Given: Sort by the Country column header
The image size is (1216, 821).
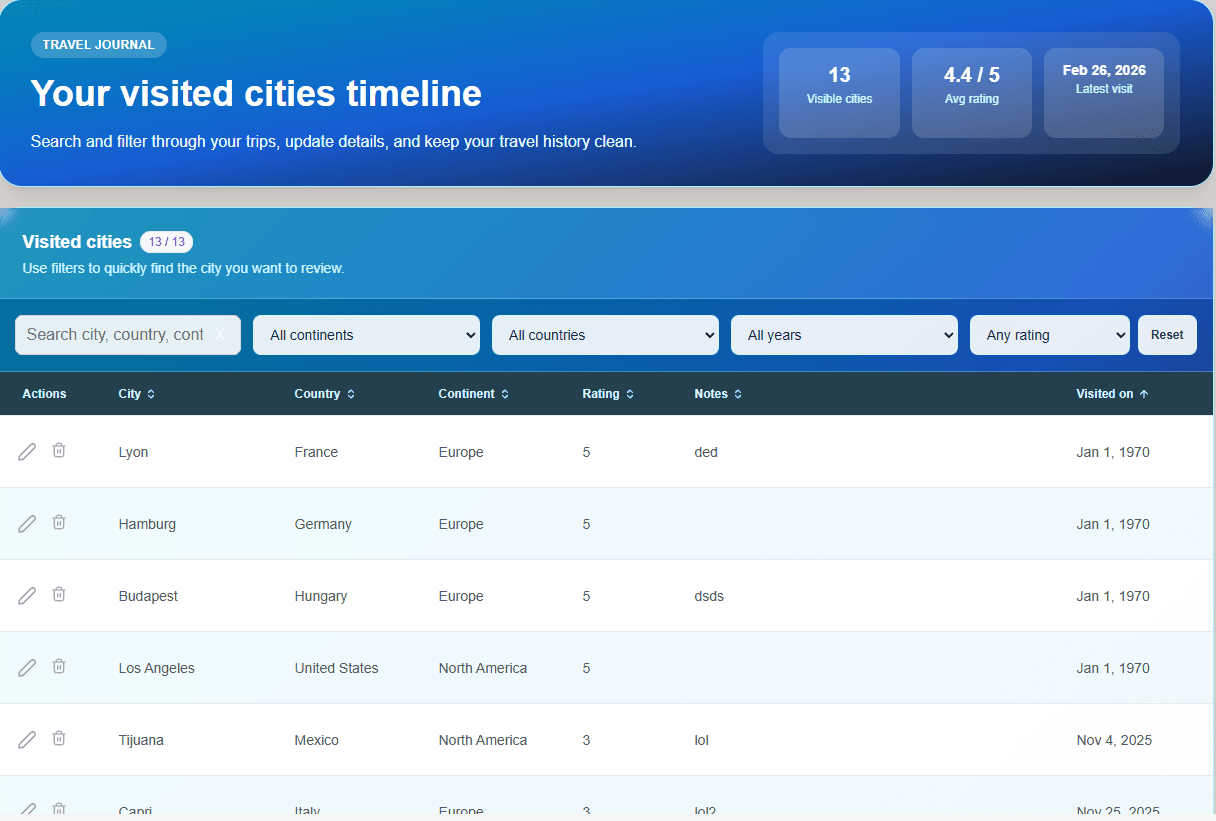Looking at the screenshot, I should (324, 394).
